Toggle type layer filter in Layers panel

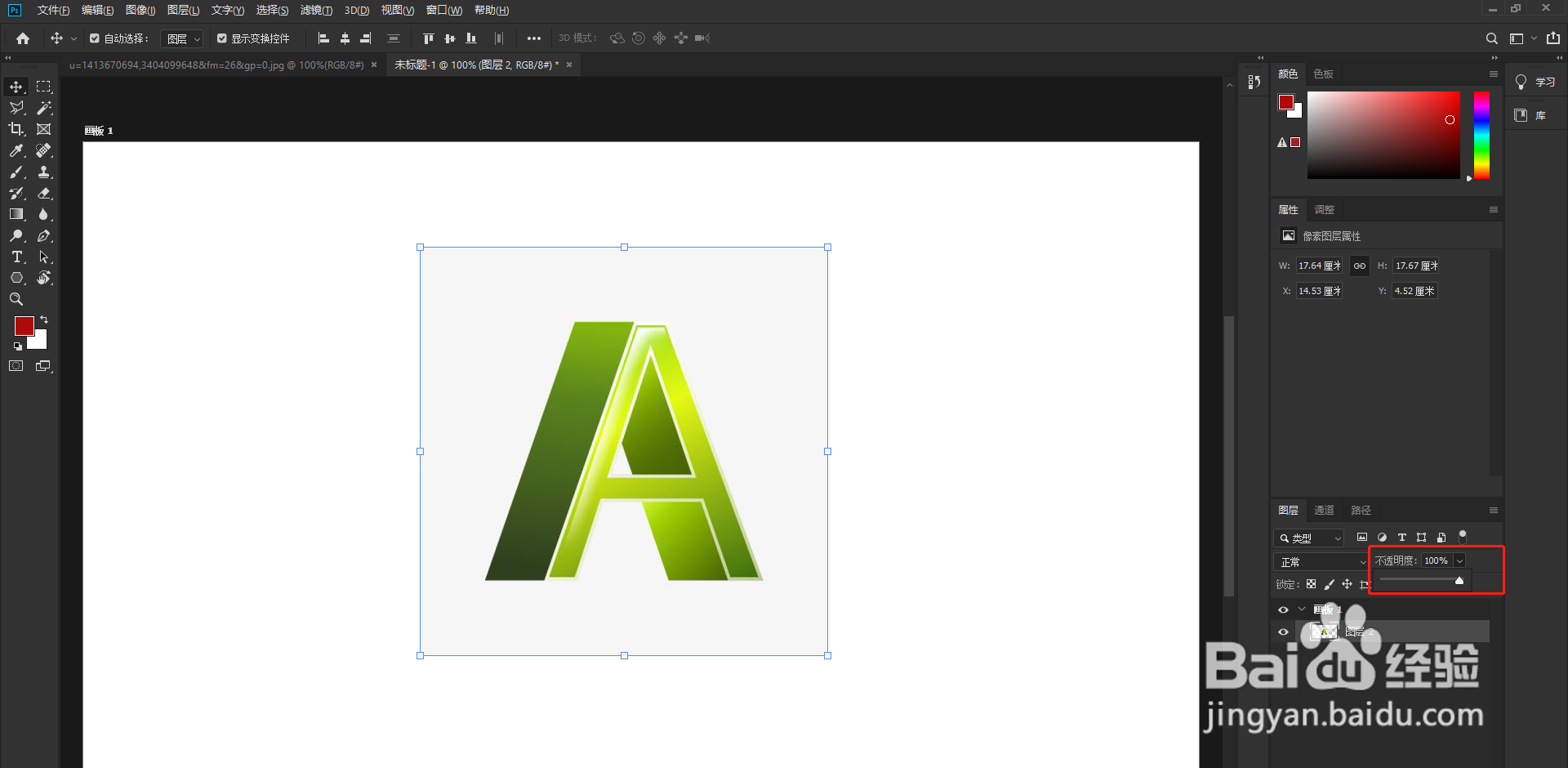[x=1402, y=538]
